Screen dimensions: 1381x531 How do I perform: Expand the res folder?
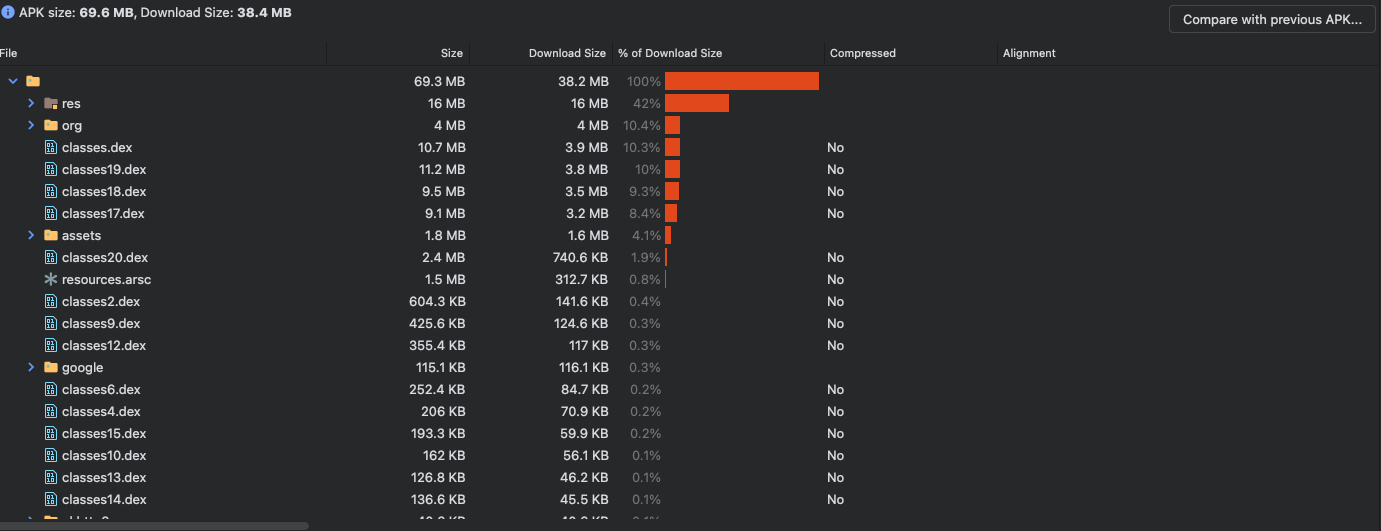point(31,103)
